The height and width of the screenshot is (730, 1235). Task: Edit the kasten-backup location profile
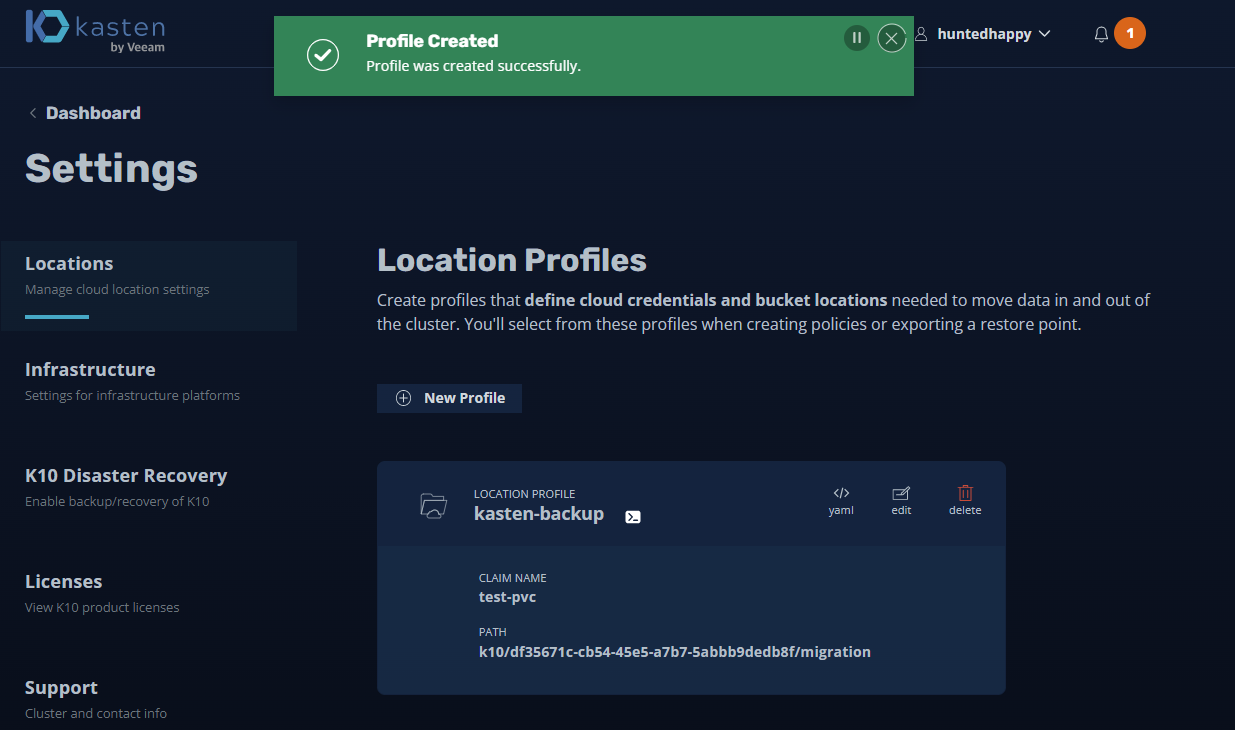[x=901, y=500]
